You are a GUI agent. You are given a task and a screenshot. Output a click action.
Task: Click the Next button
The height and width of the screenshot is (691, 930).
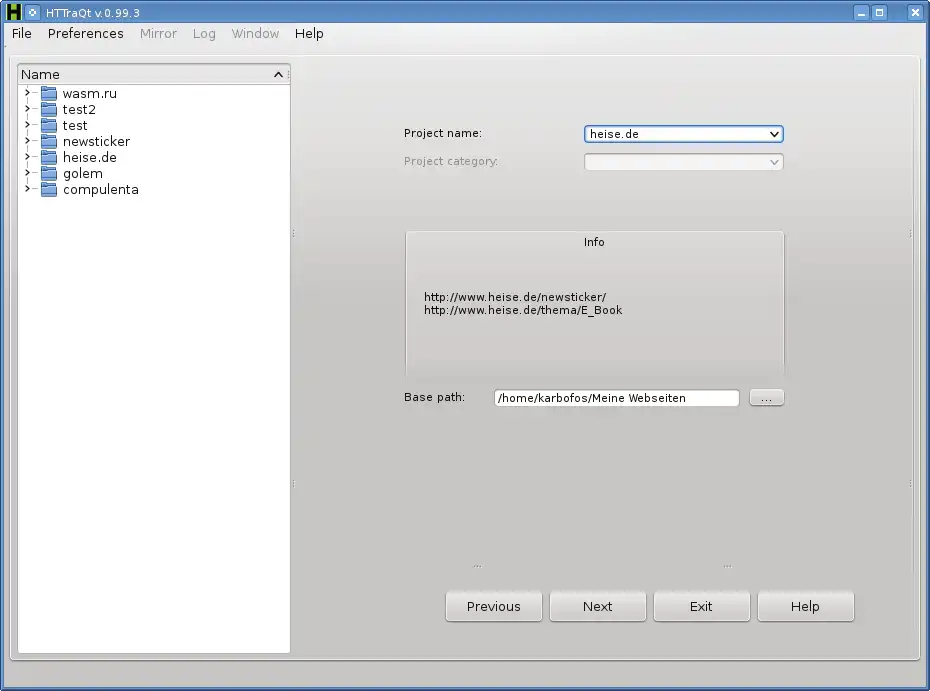tap(597, 606)
